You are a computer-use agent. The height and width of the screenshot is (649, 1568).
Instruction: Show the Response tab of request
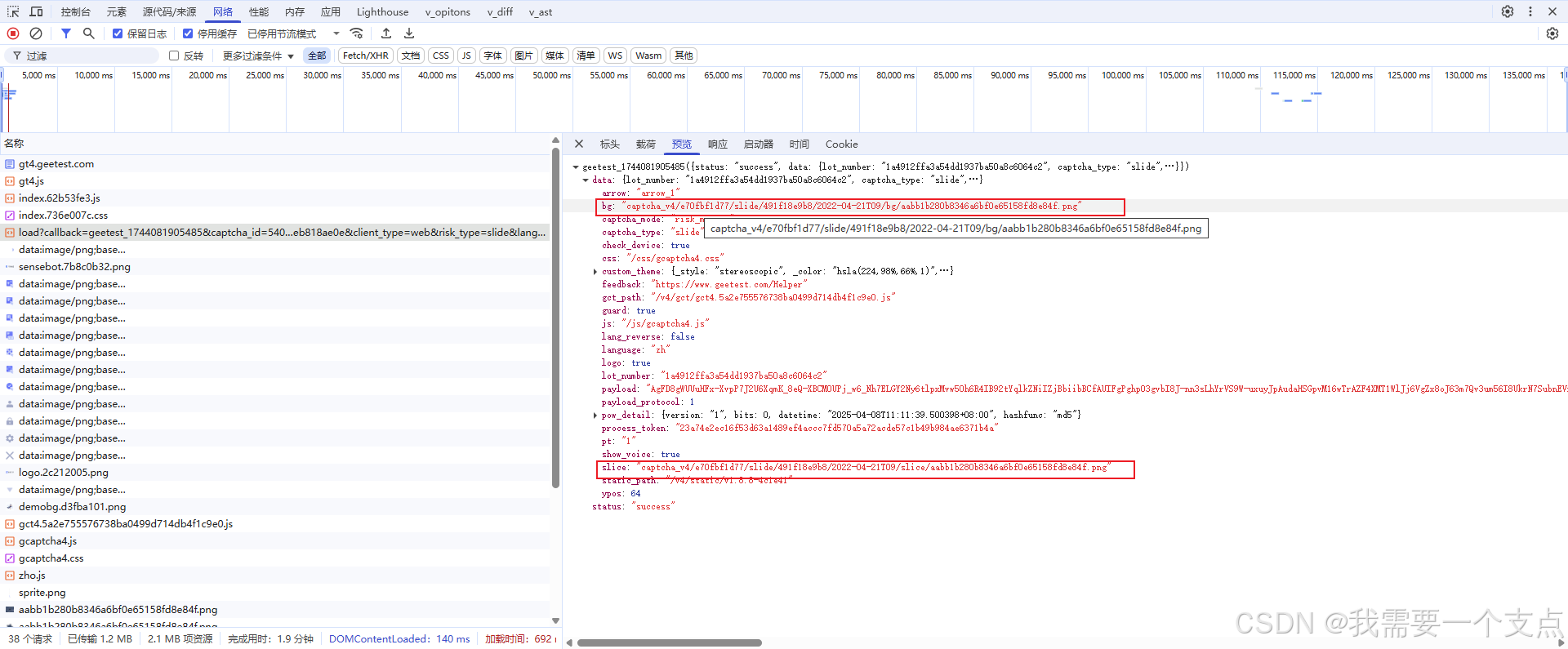718,144
